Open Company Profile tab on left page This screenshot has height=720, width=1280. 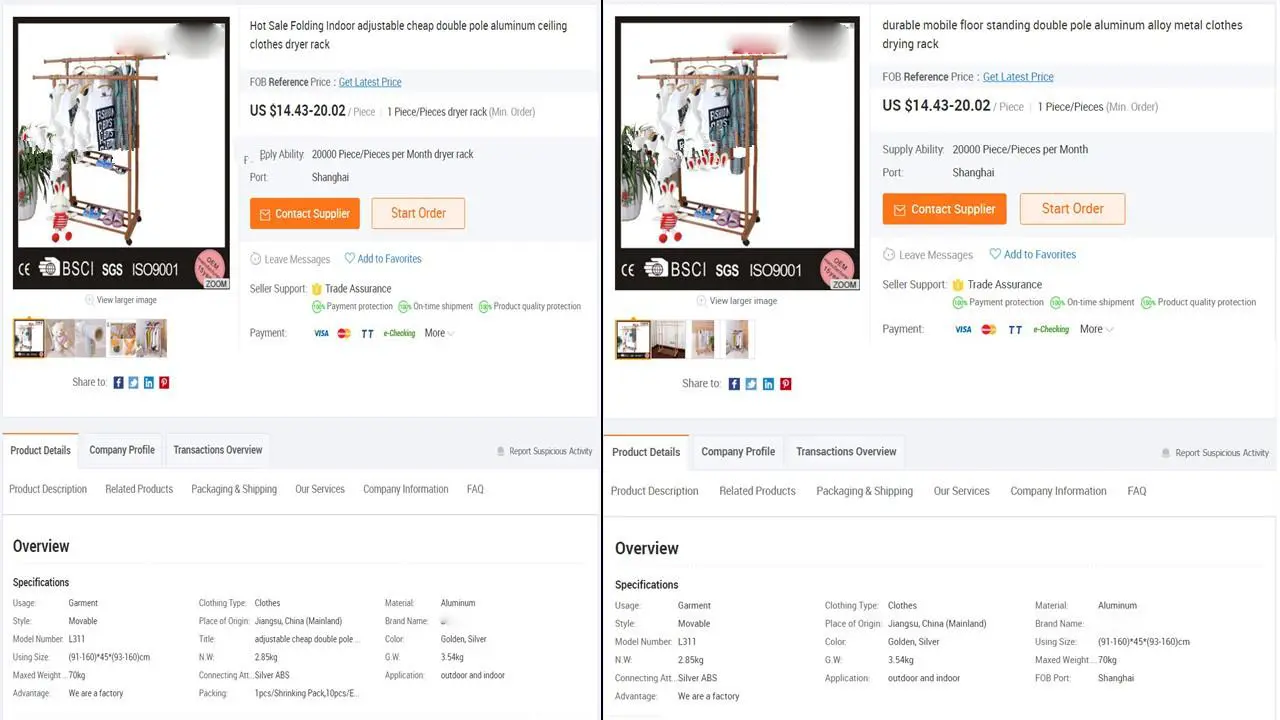click(x=122, y=450)
